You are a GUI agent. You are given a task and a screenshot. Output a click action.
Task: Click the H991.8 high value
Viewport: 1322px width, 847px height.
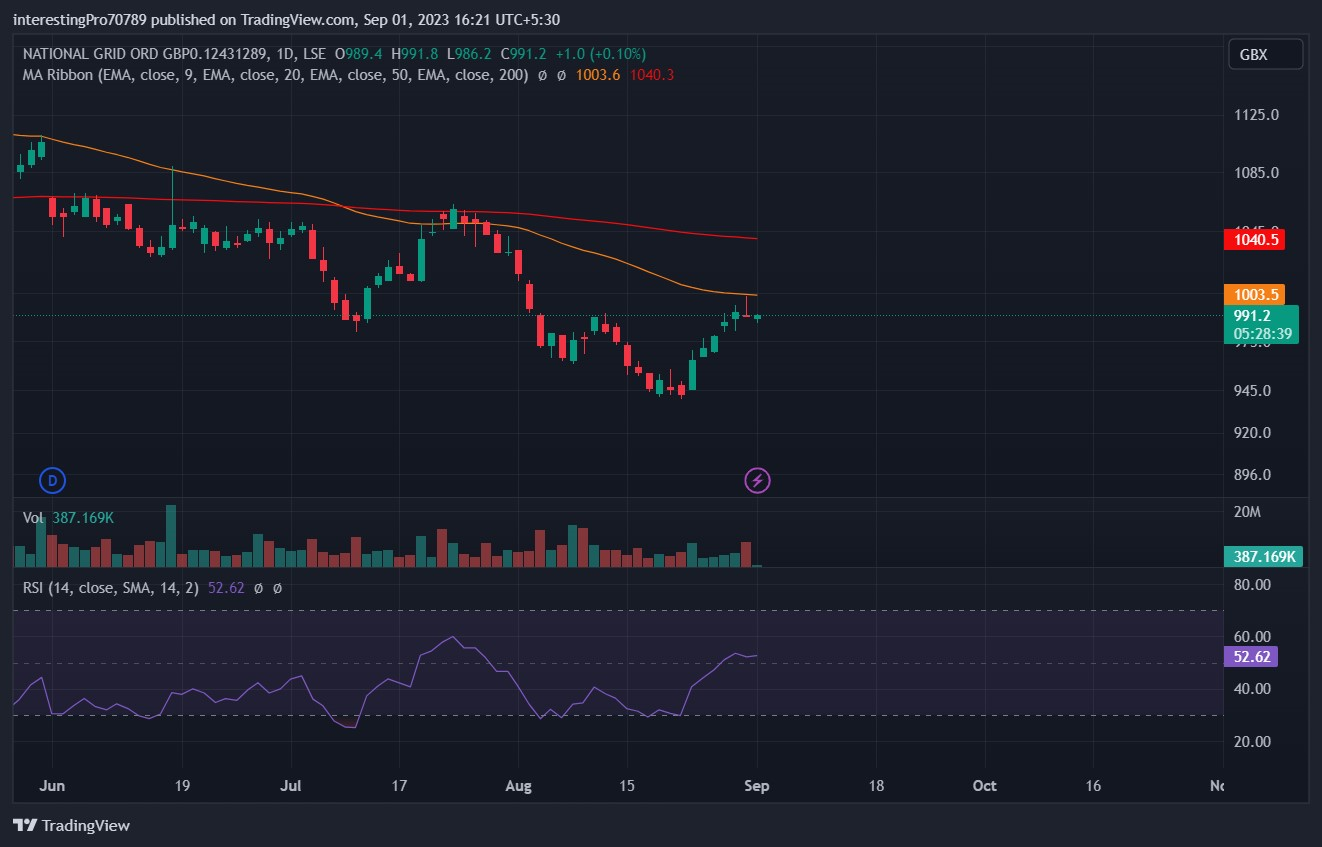point(415,54)
